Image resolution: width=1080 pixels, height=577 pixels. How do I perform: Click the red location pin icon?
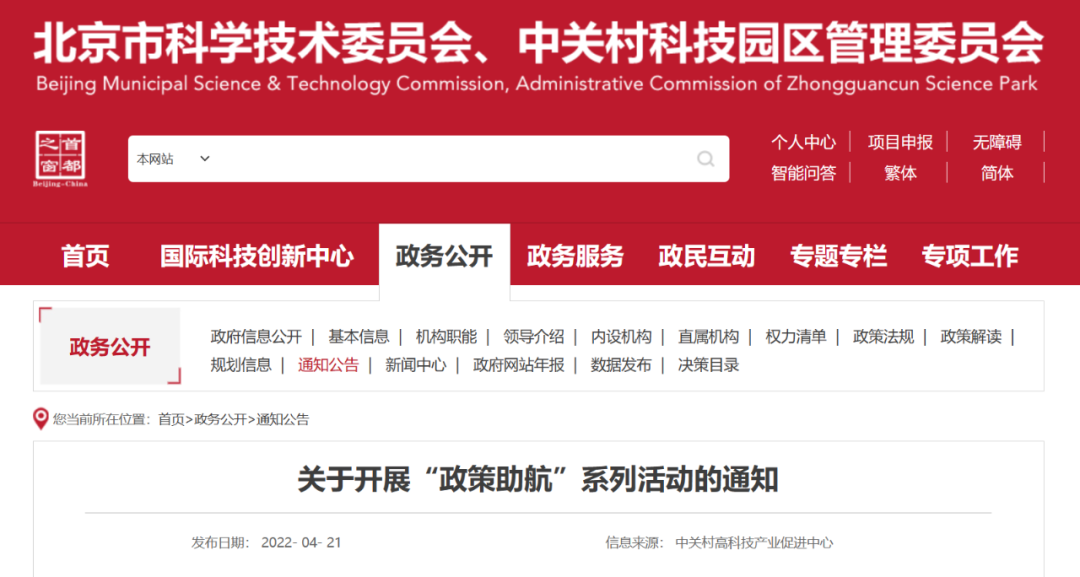[41, 419]
